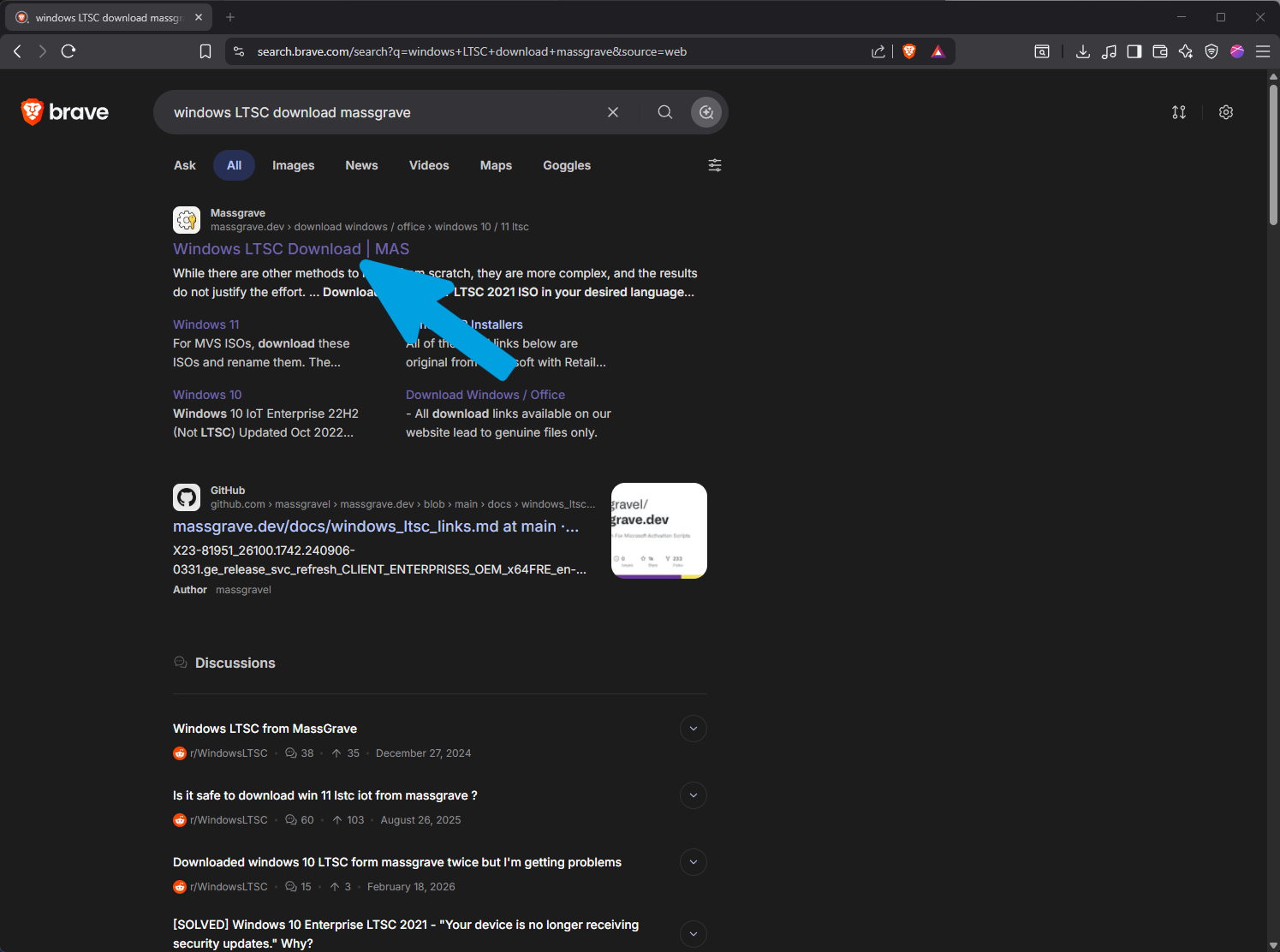Open the browser hamburger main menu
This screenshot has height=952, width=1280.
point(1263,51)
